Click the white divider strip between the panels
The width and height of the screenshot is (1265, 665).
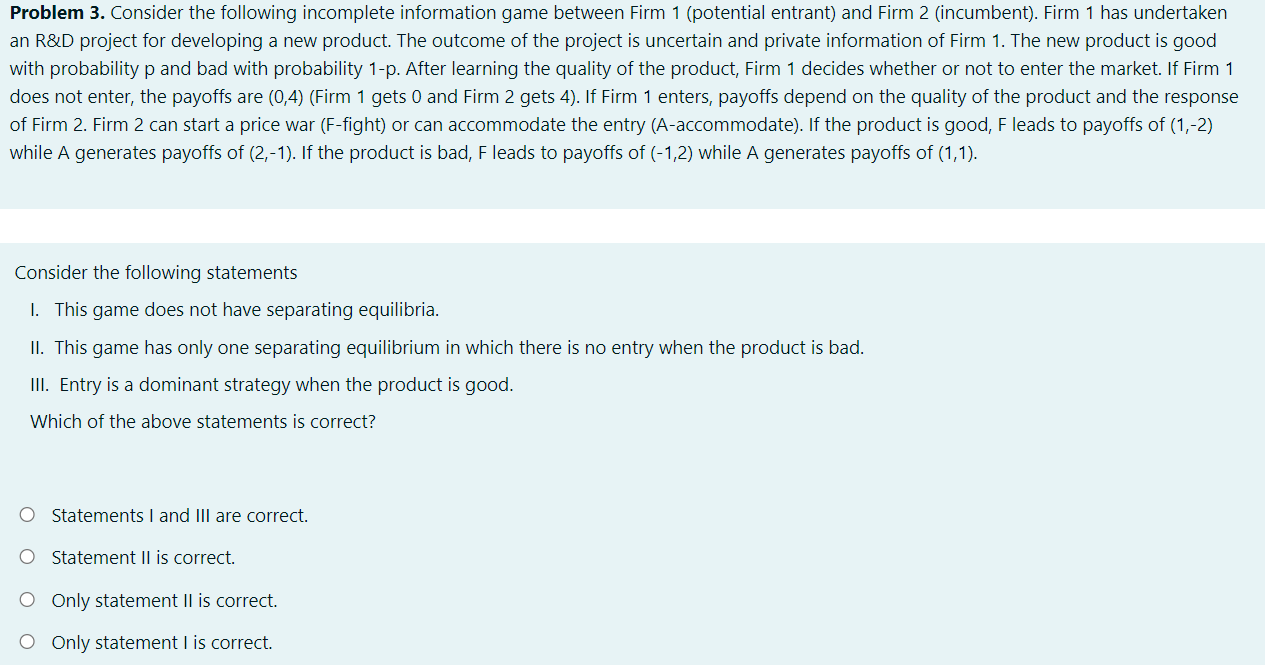632,226
